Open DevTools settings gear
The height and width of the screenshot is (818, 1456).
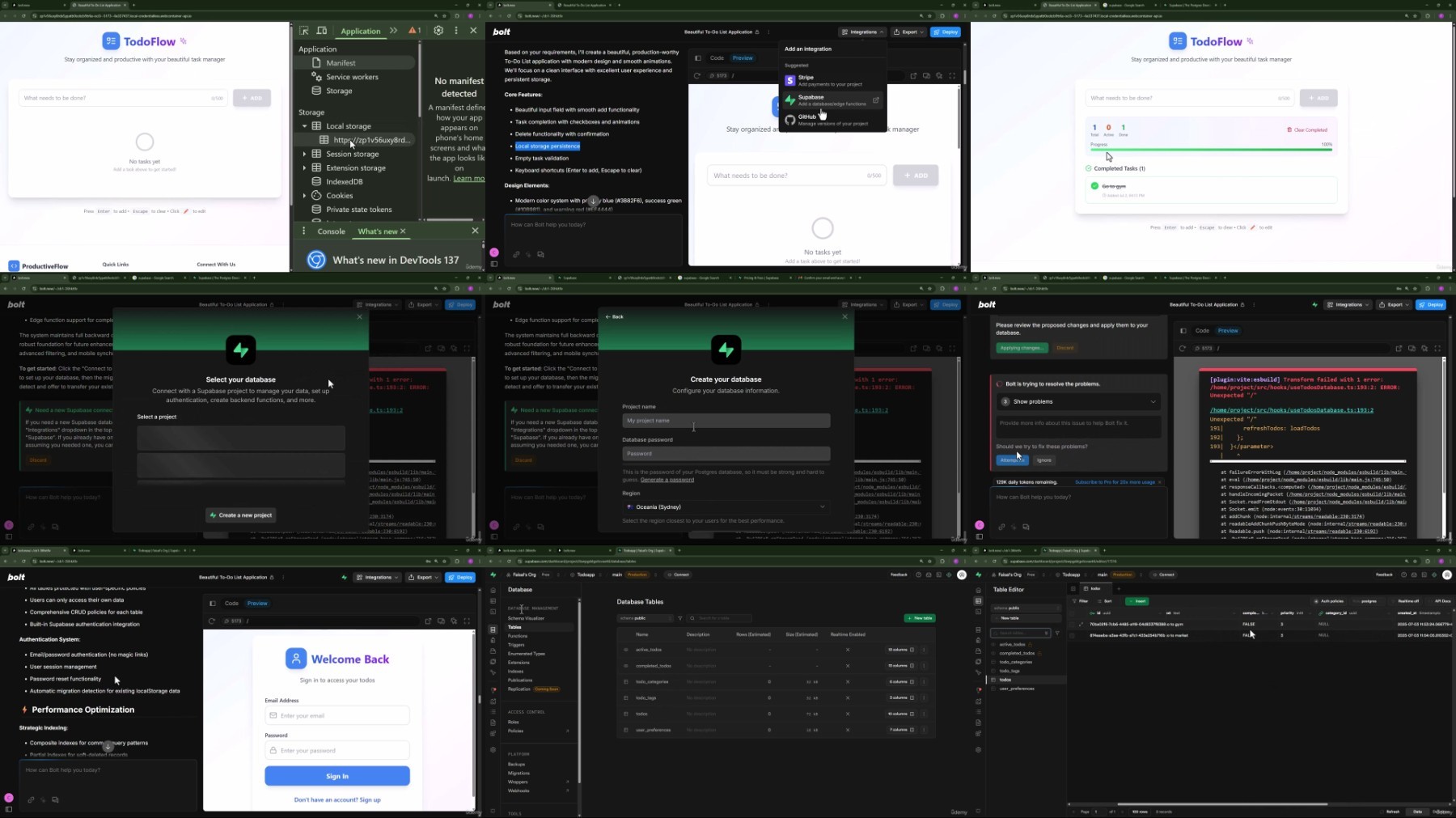438,31
